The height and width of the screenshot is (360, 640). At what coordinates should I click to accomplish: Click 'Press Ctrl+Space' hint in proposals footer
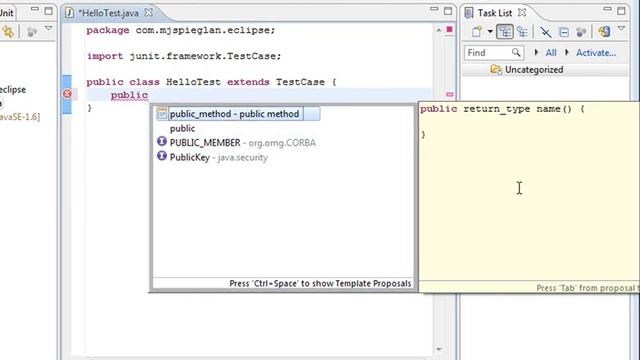[320, 284]
